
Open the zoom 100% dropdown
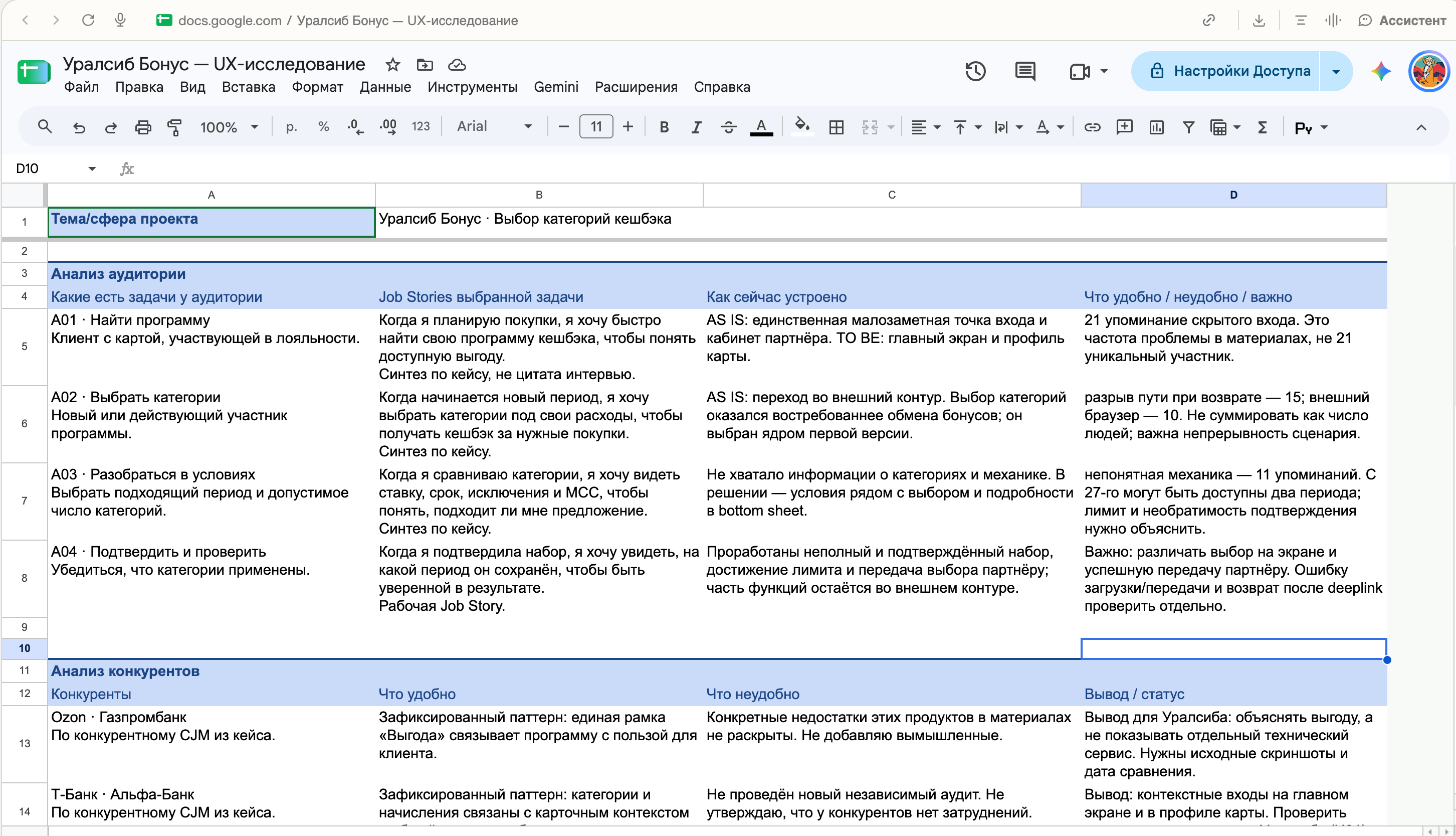229,127
